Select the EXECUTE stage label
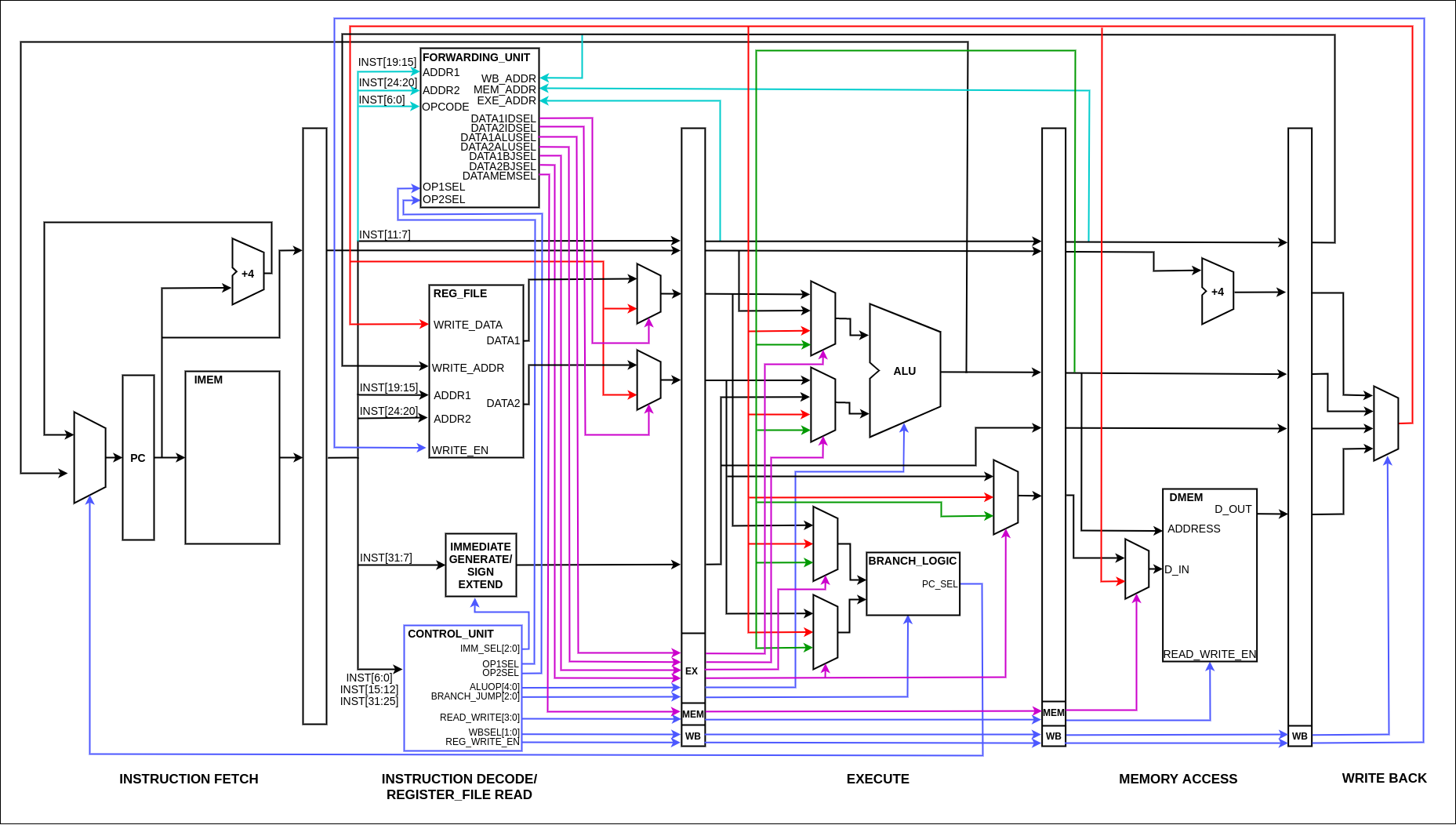Screen dimensions: 1456x825 (878, 779)
